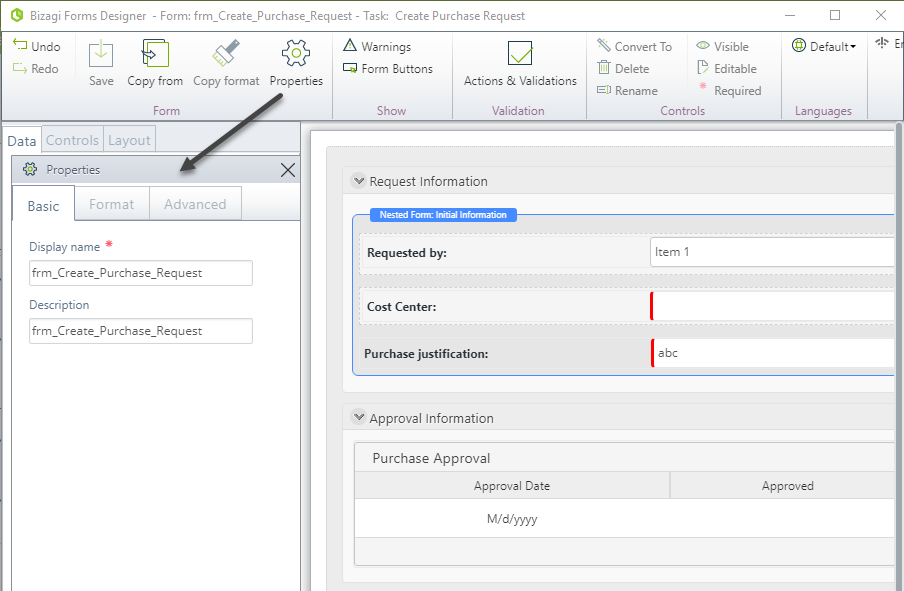Open form Properties gear in ribbon
904x591 pixels.
(296, 54)
